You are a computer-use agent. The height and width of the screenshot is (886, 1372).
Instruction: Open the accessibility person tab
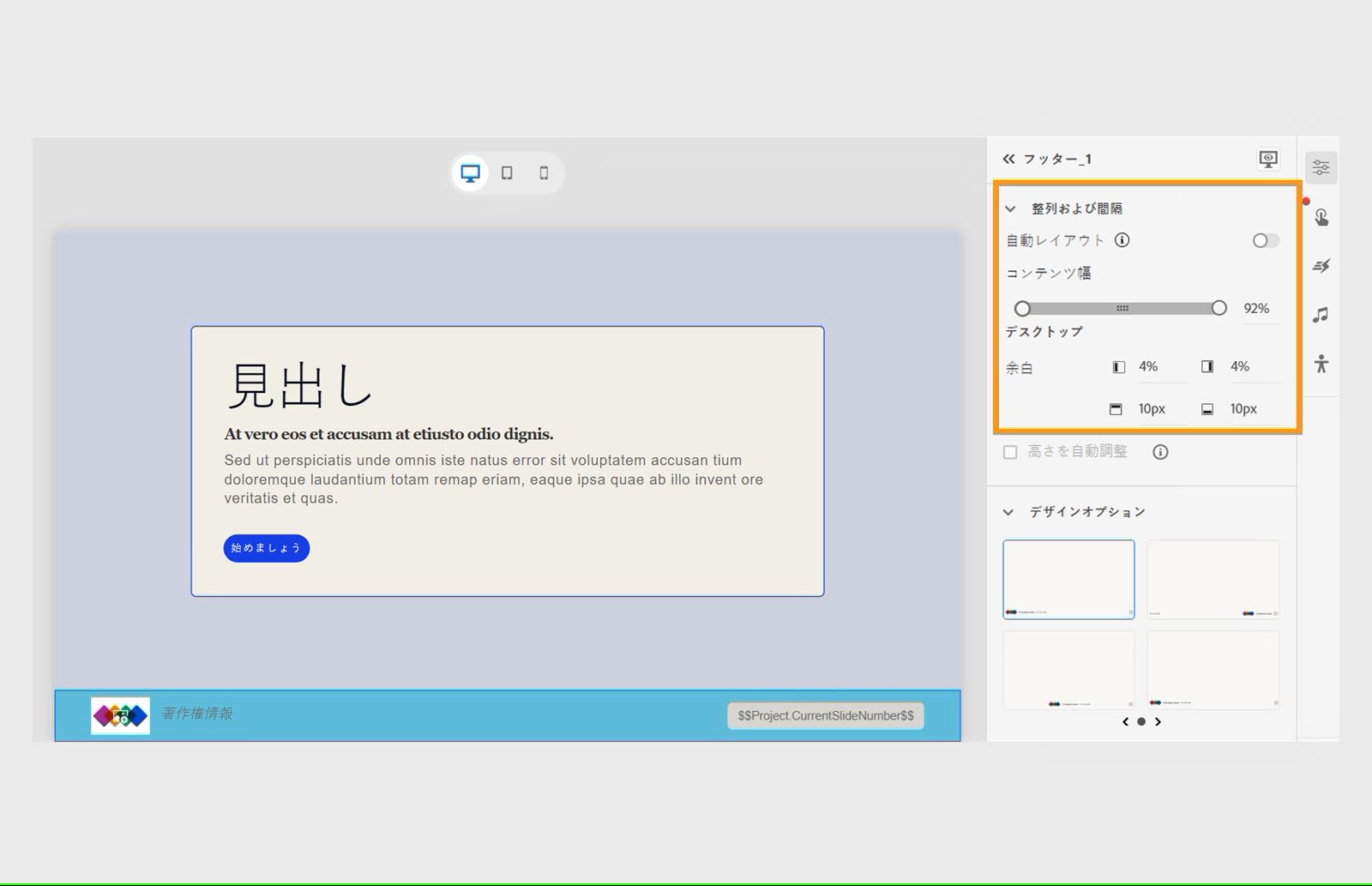coord(1321,364)
